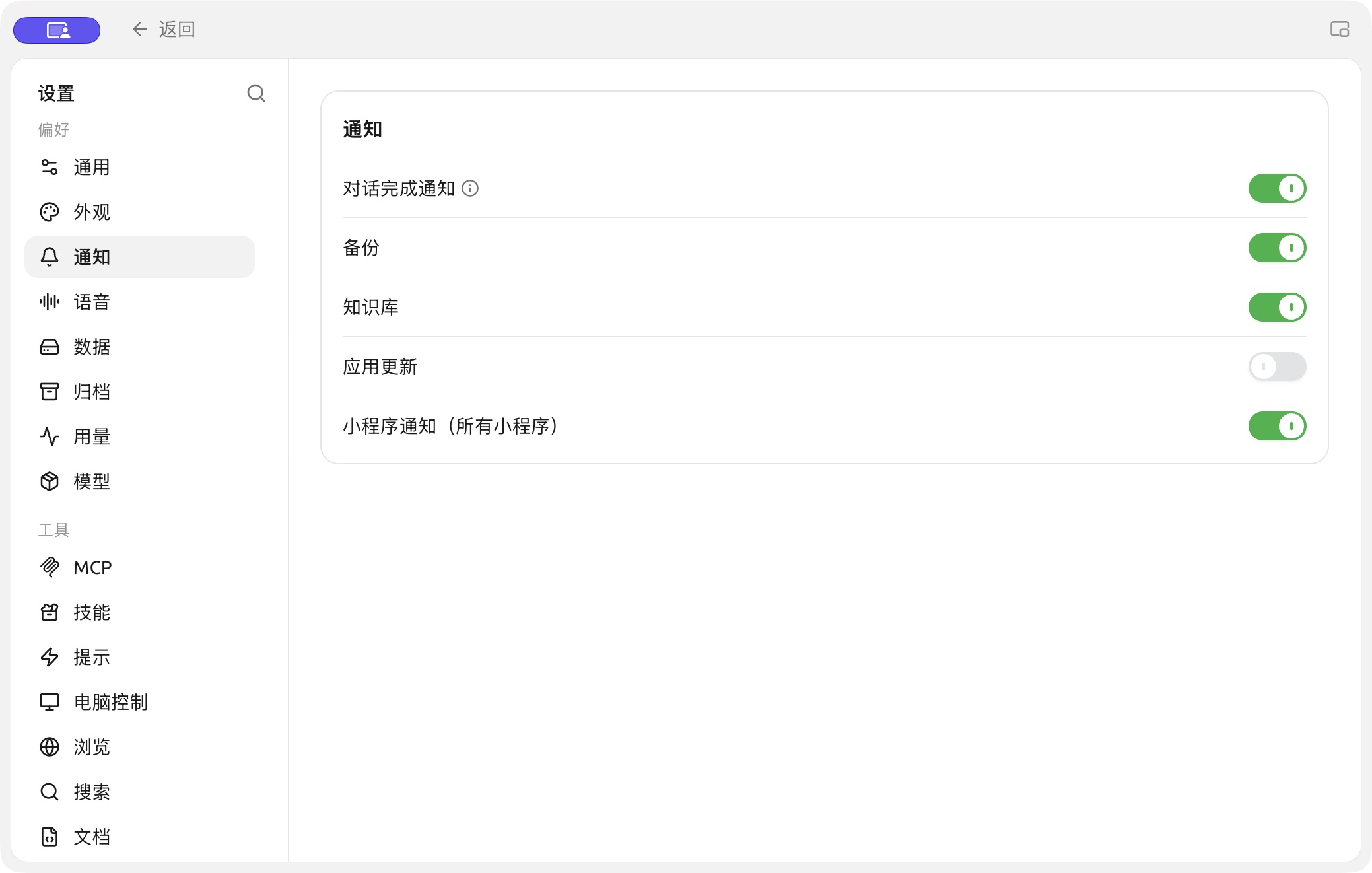1372x873 pixels.
Task: Open the 数据 settings section
Action: tap(139, 347)
